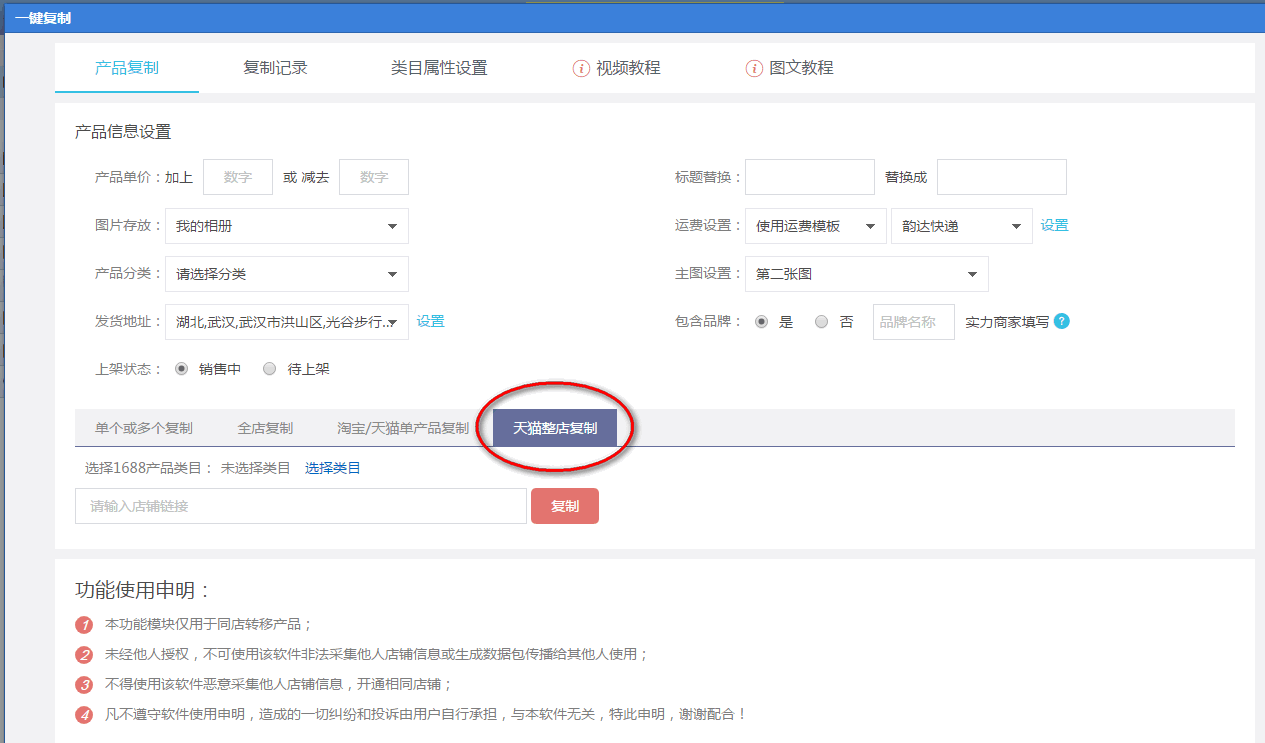Open the 复制记录 tab
This screenshot has height=743, width=1265.
point(275,68)
